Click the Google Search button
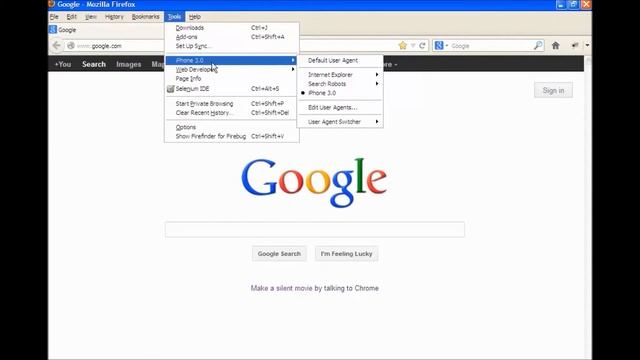Screen dimensions: 640x360 click(279, 253)
